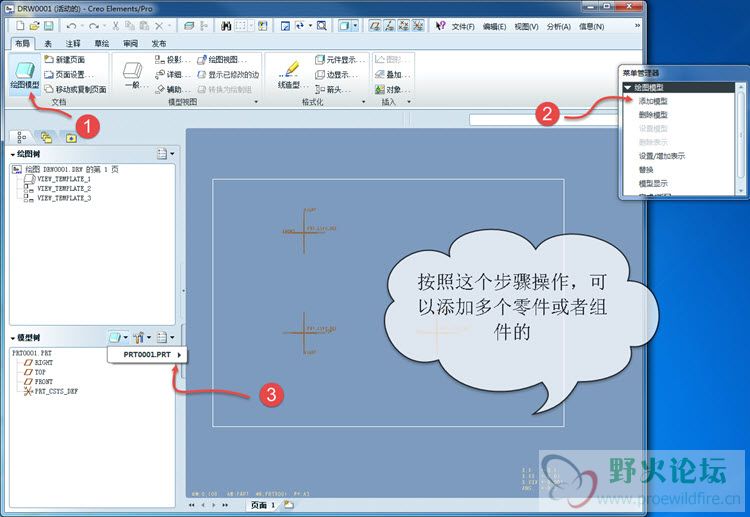The image size is (750, 517).
Task: Toggle datum point display icon
Action: point(404,26)
